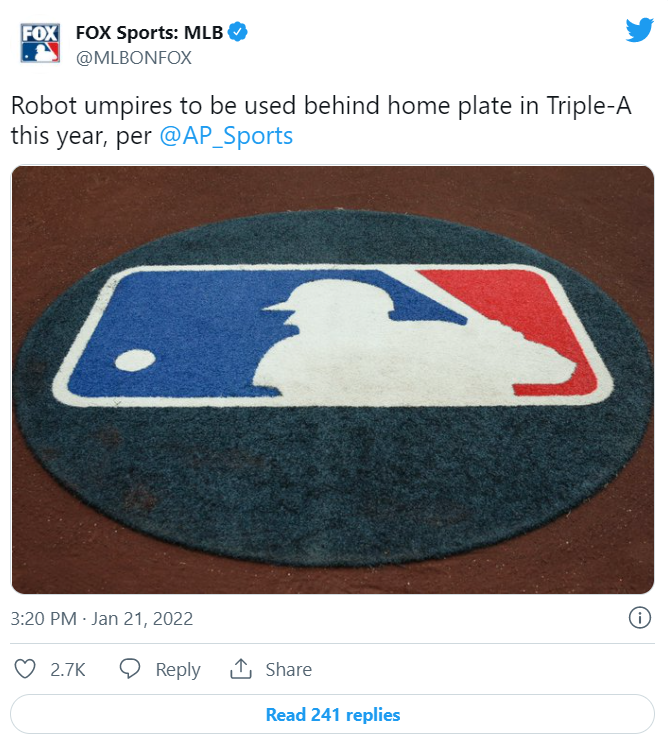Click the Reply text label
The width and height of the screenshot is (668, 746).
click(178, 670)
